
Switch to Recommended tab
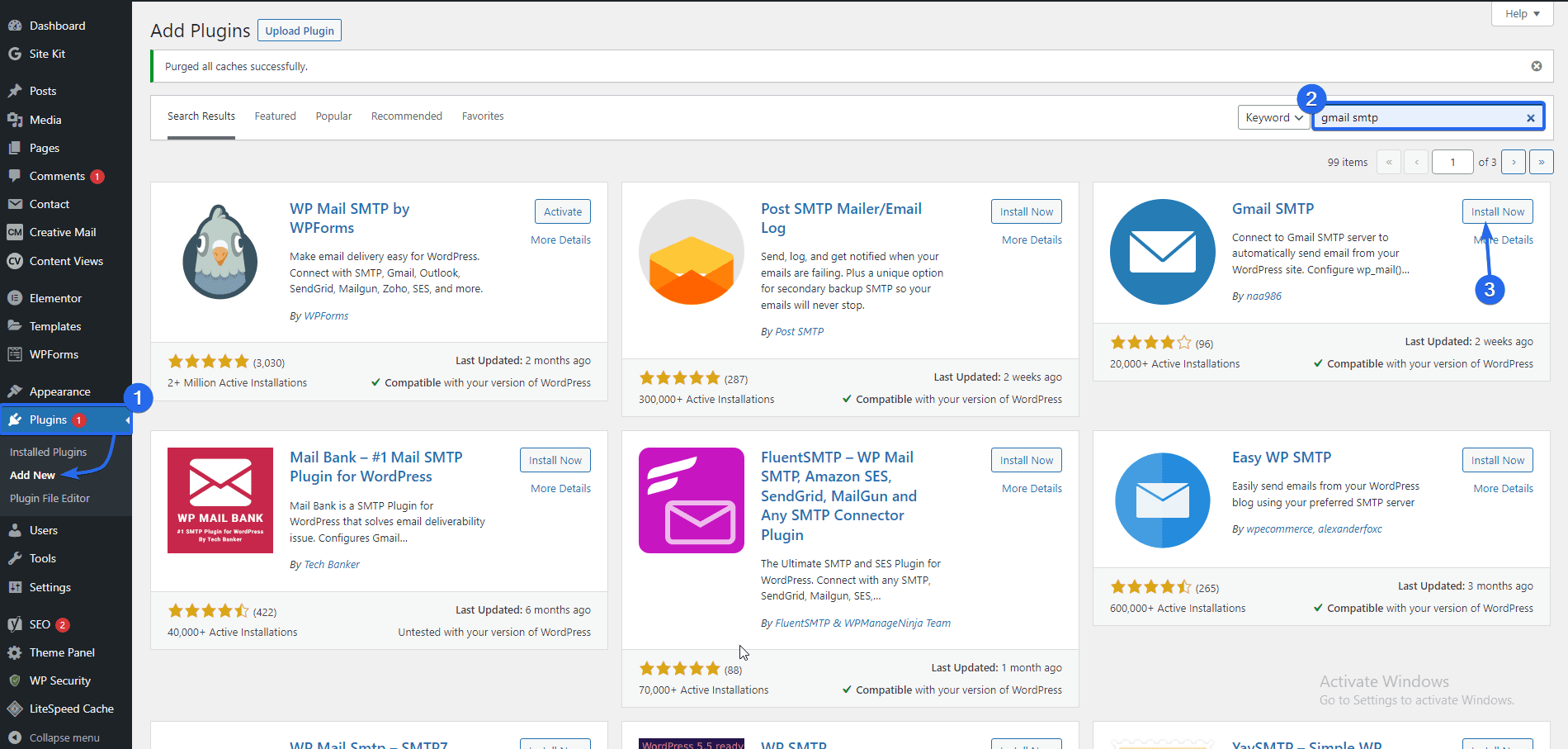coord(407,116)
